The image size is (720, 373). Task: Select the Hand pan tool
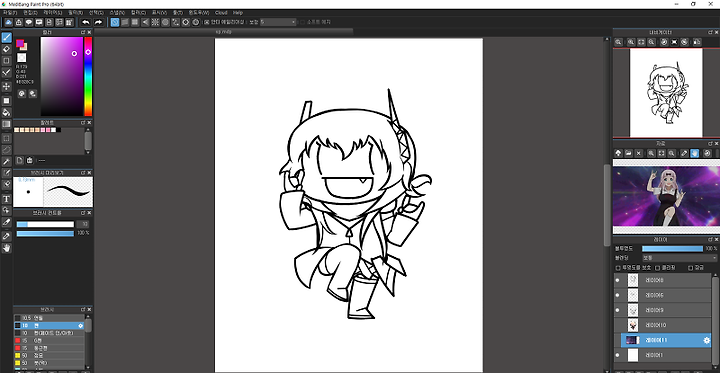6,248
